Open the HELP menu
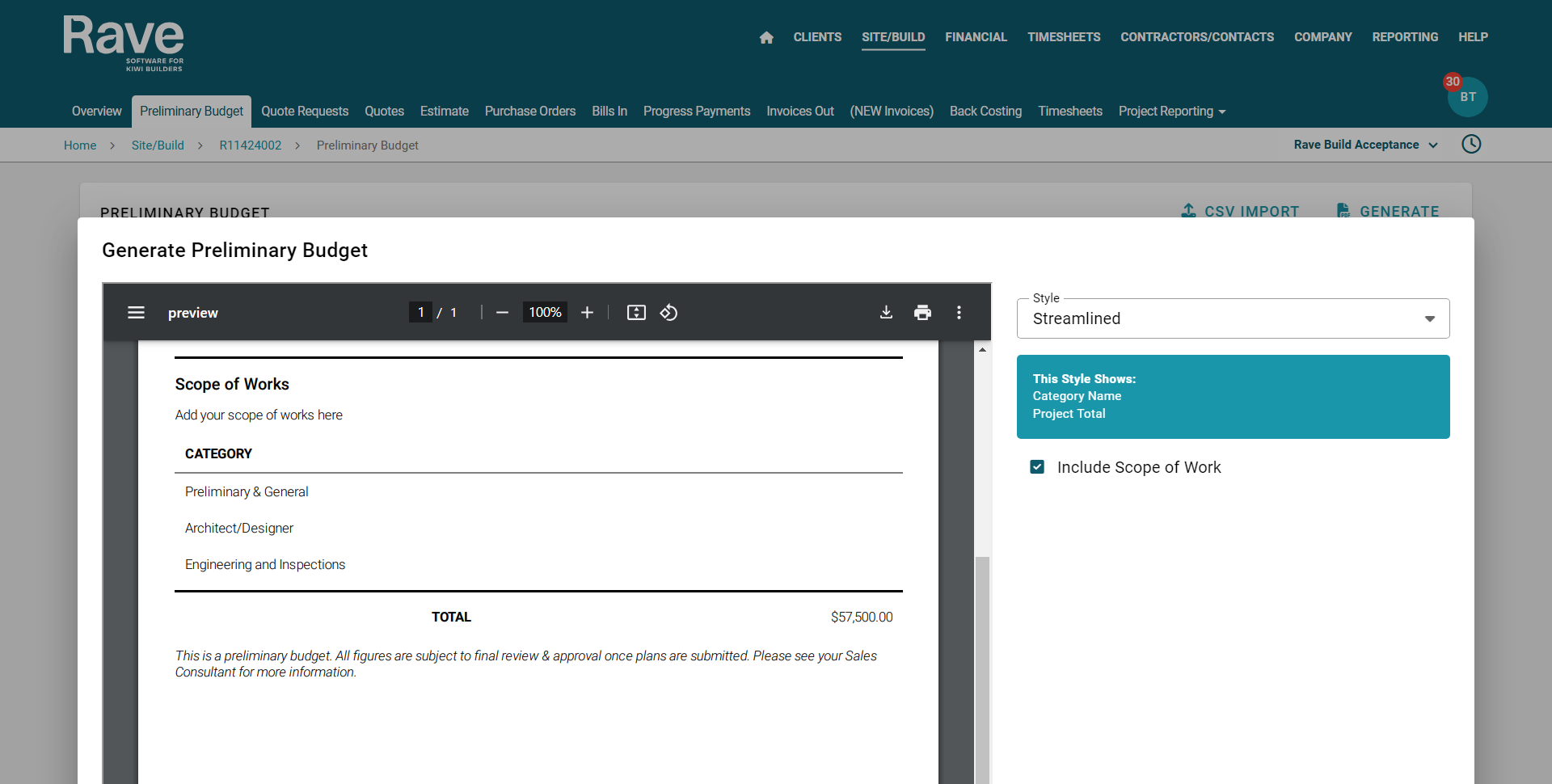 pyautogui.click(x=1473, y=37)
